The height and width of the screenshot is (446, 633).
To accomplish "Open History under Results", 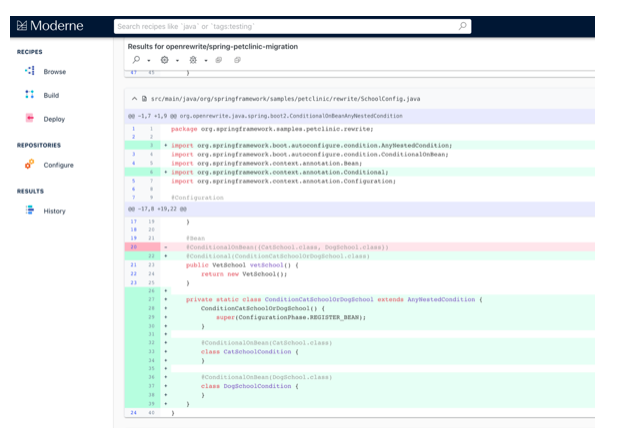I will (x=54, y=211).
